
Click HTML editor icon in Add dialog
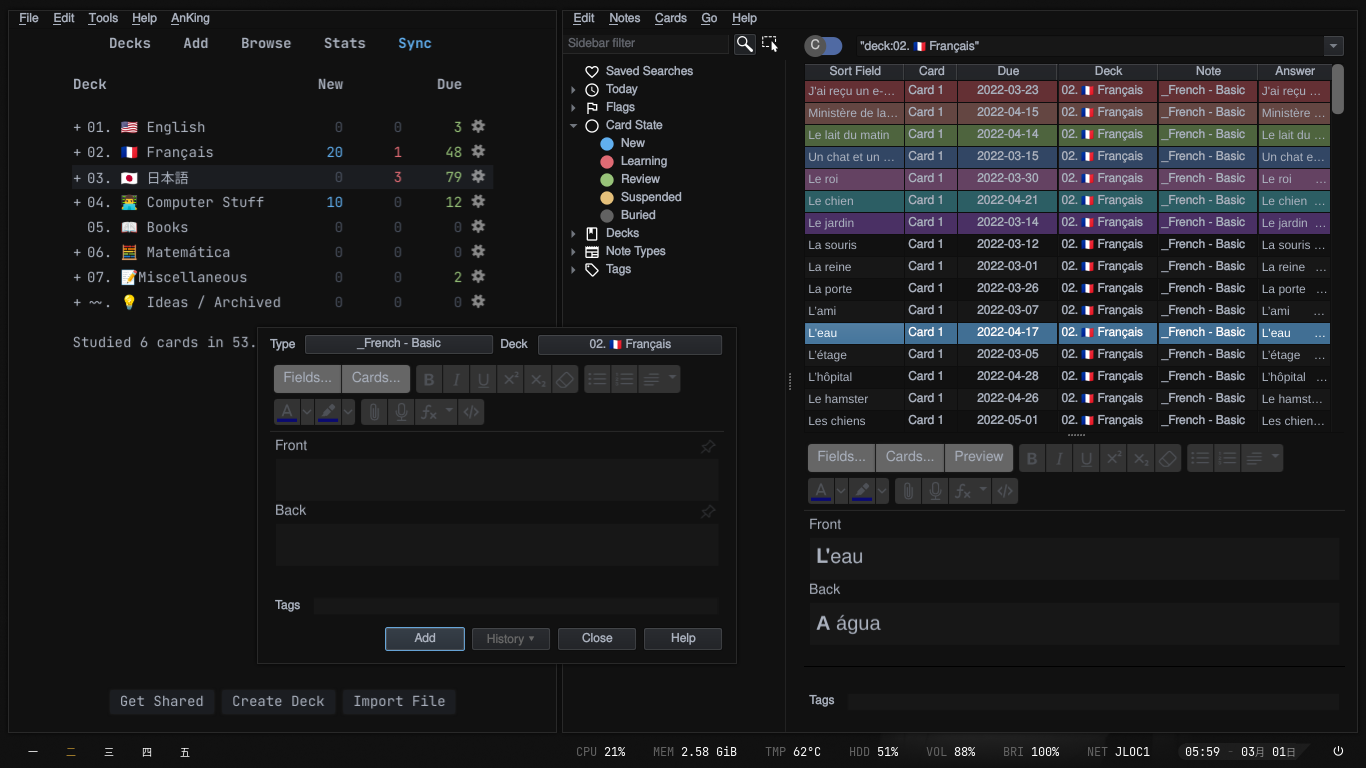pyautogui.click(x=471, y=412)
